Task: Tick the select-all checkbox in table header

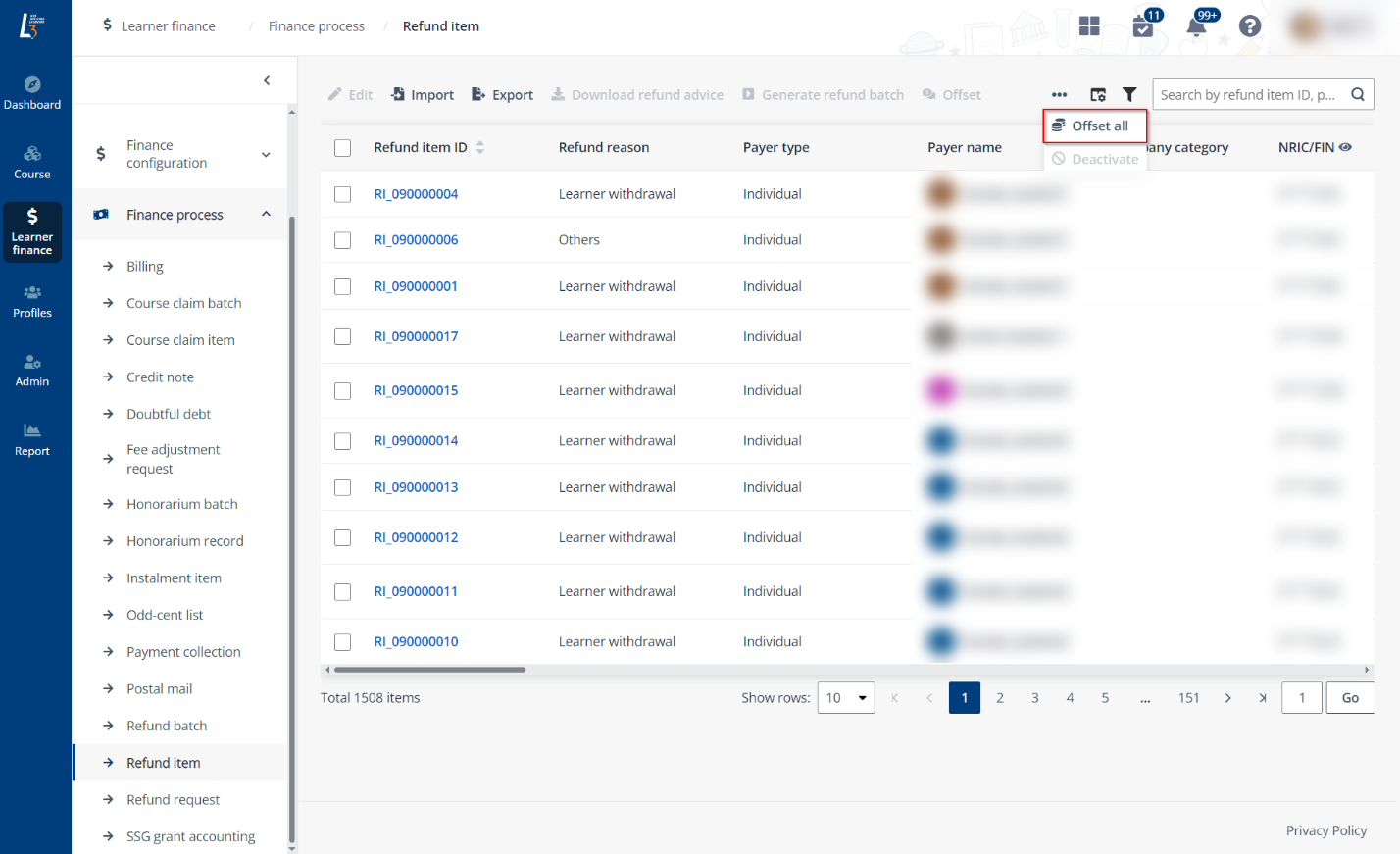Action: pos(342,148)
